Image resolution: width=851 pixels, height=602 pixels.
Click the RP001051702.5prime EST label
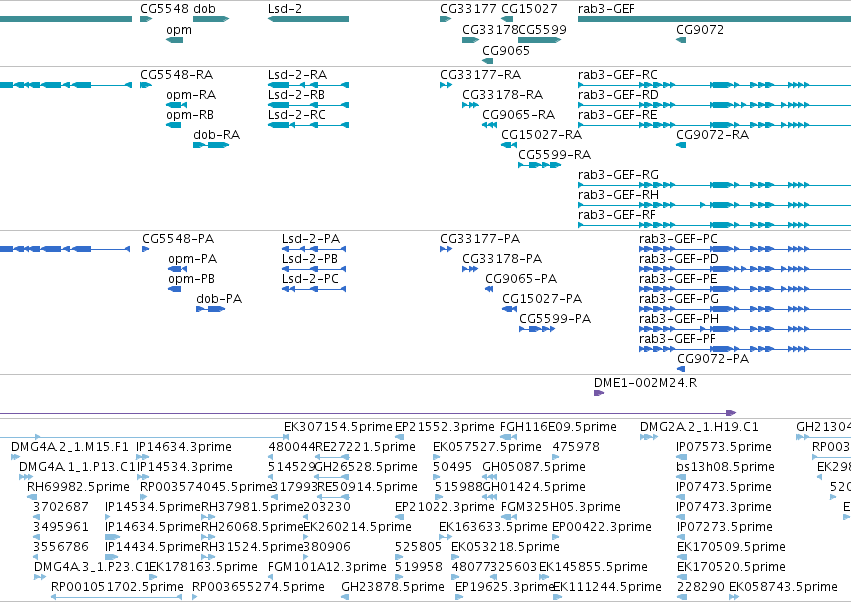pyautogui.click(x=117, y=587)
